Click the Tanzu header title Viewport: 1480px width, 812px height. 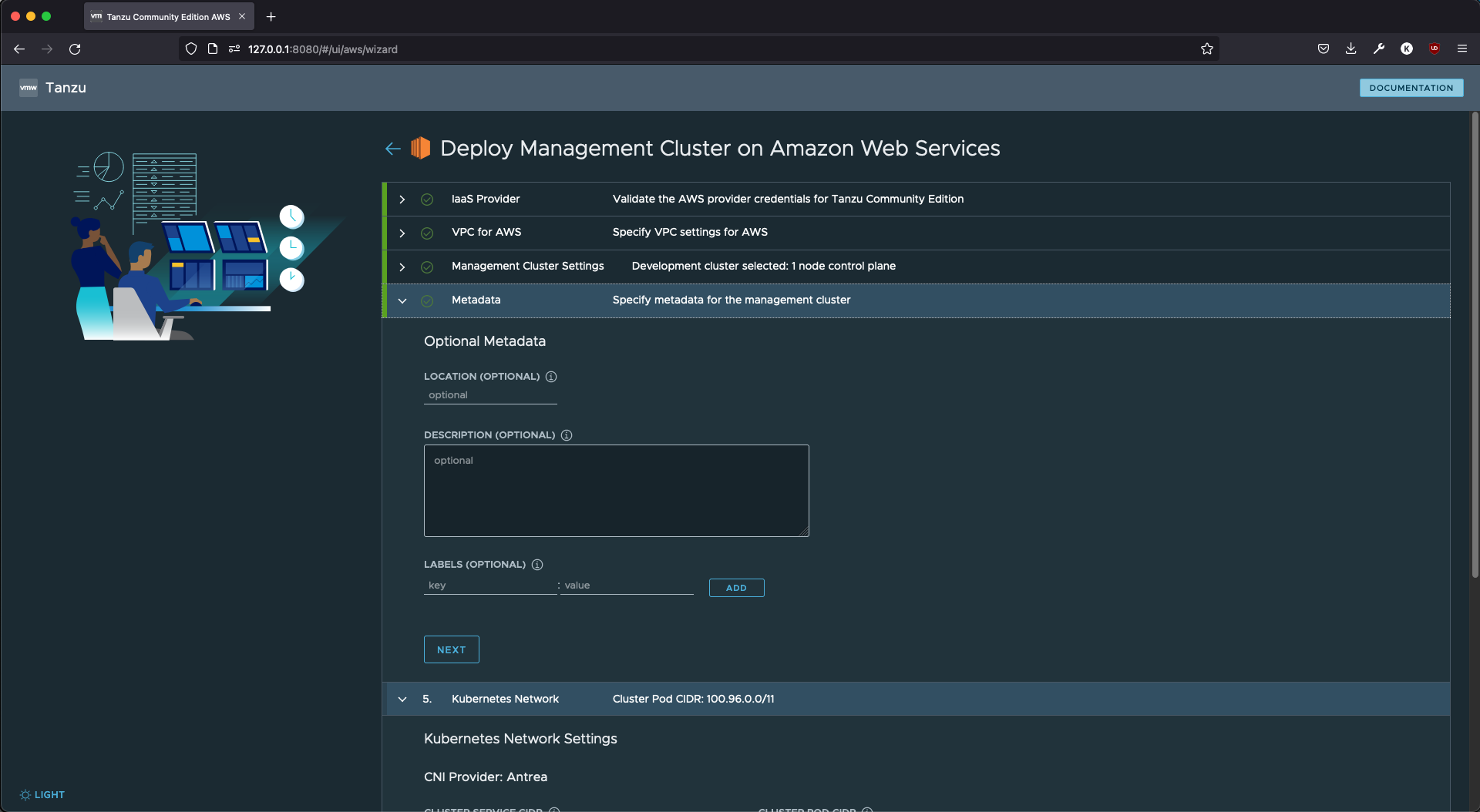coord(66,88)
